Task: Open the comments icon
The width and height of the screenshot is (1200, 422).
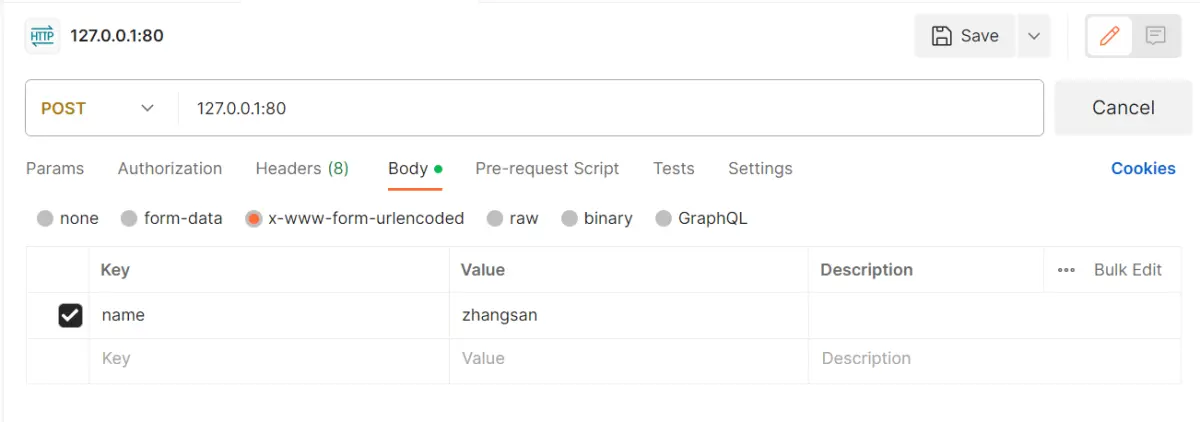Action: 1155,36
